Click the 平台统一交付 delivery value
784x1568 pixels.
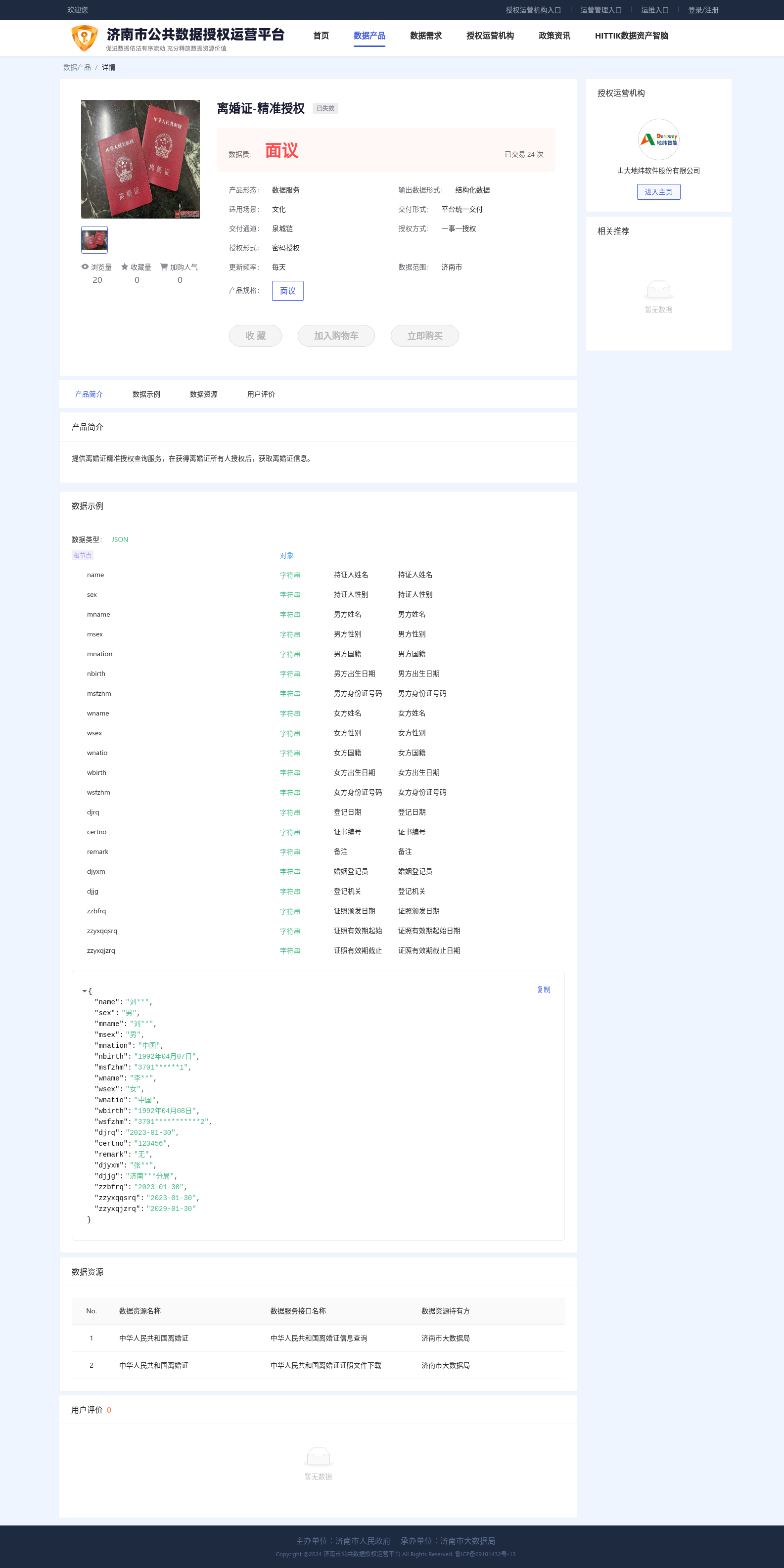point(462,209)
